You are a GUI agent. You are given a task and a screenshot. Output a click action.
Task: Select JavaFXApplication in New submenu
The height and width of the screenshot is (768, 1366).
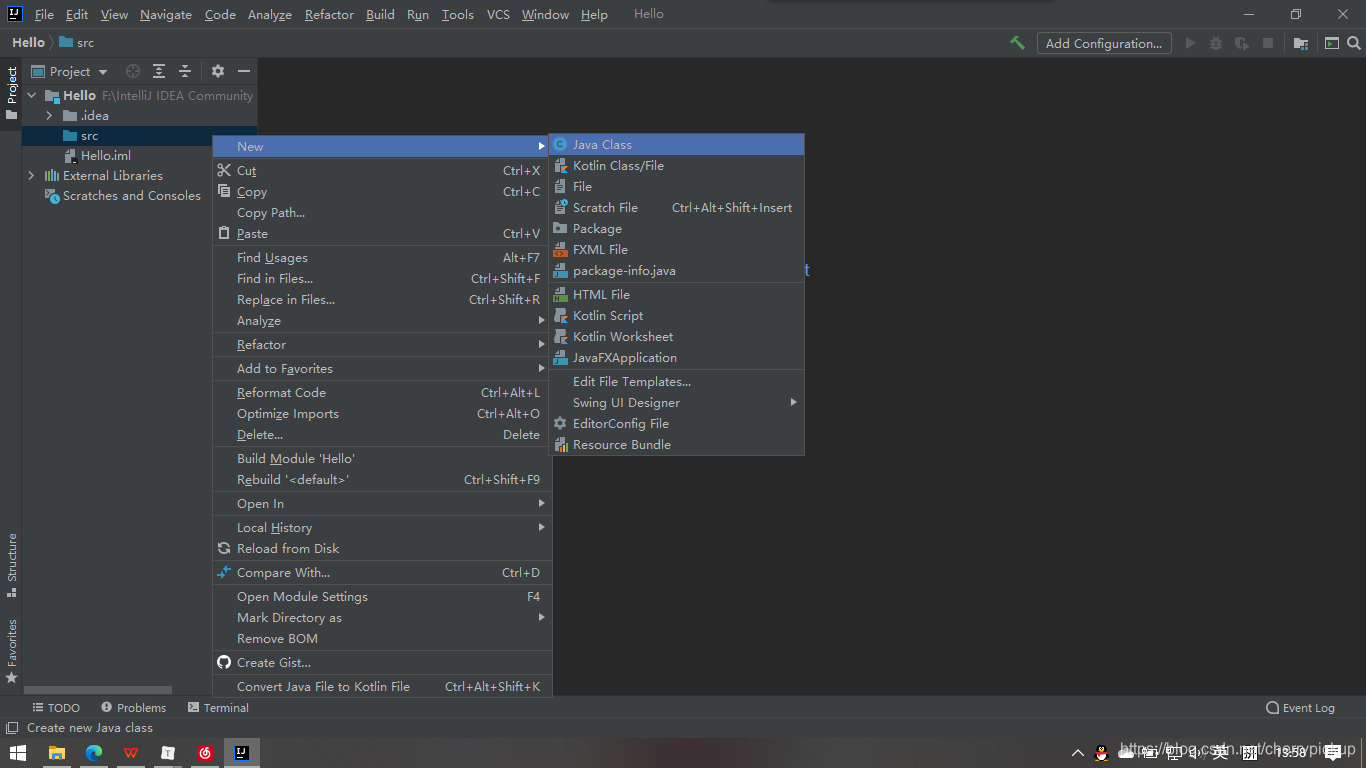click(x=677, y=357)
